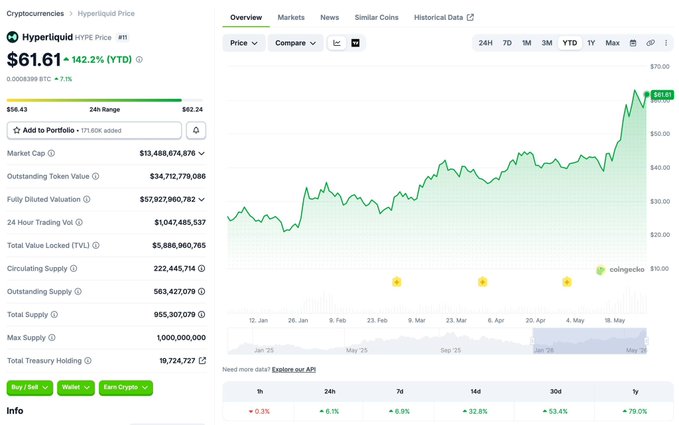Screen dimensions: 679x425
Task: Click the #11 rank badge
Action: click(x=123, y=37)
